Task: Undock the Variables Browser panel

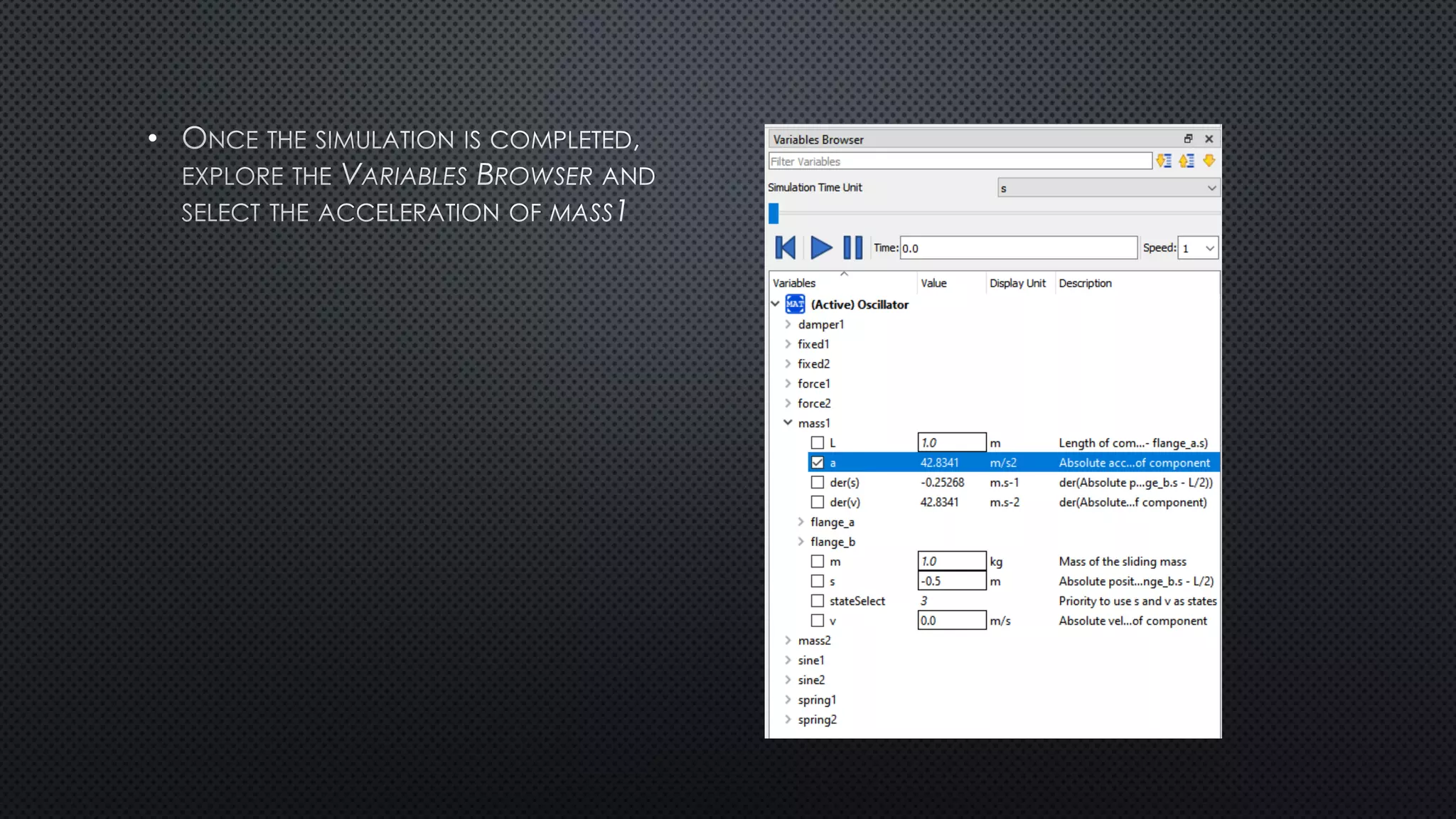Action: [x=1188, y=139]
